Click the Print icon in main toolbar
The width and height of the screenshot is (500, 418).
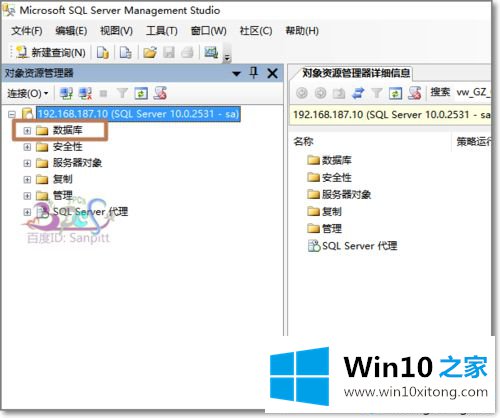[188, 52]
